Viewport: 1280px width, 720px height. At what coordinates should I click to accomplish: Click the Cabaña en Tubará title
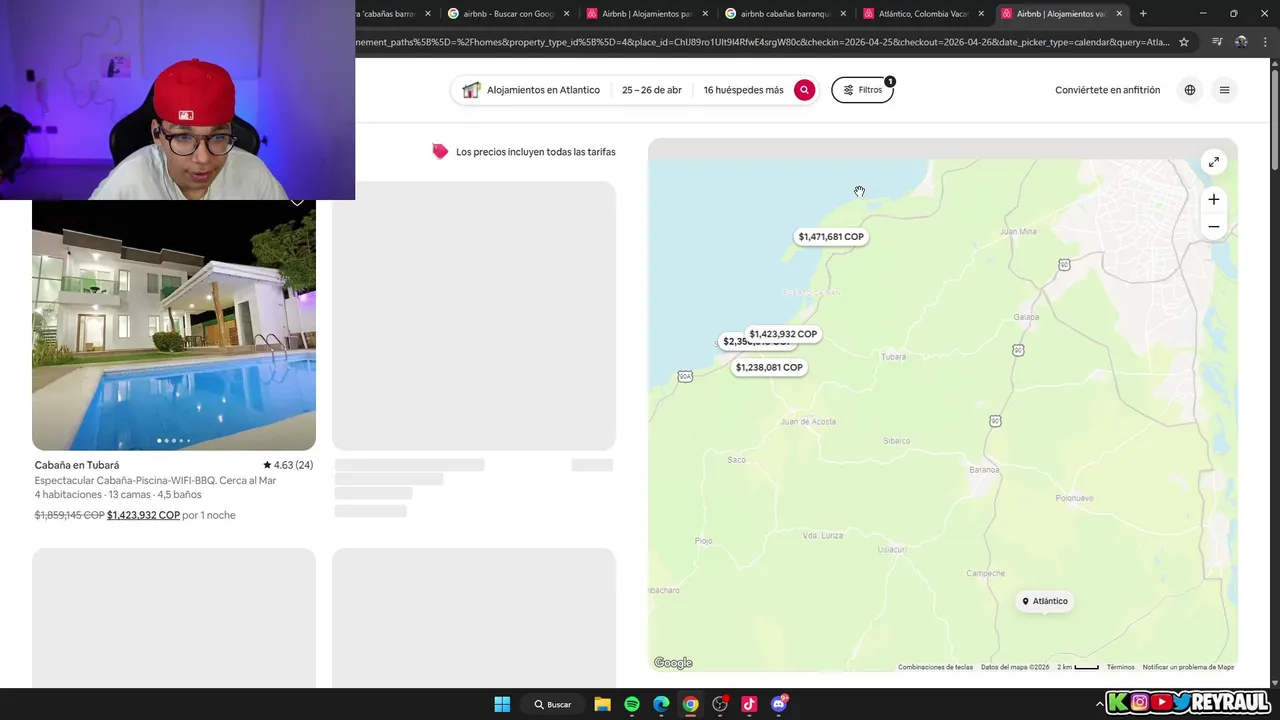77,465
